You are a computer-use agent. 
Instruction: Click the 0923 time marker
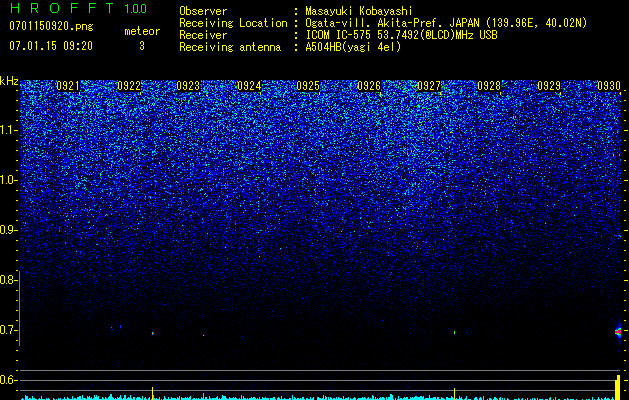point(188,86)
